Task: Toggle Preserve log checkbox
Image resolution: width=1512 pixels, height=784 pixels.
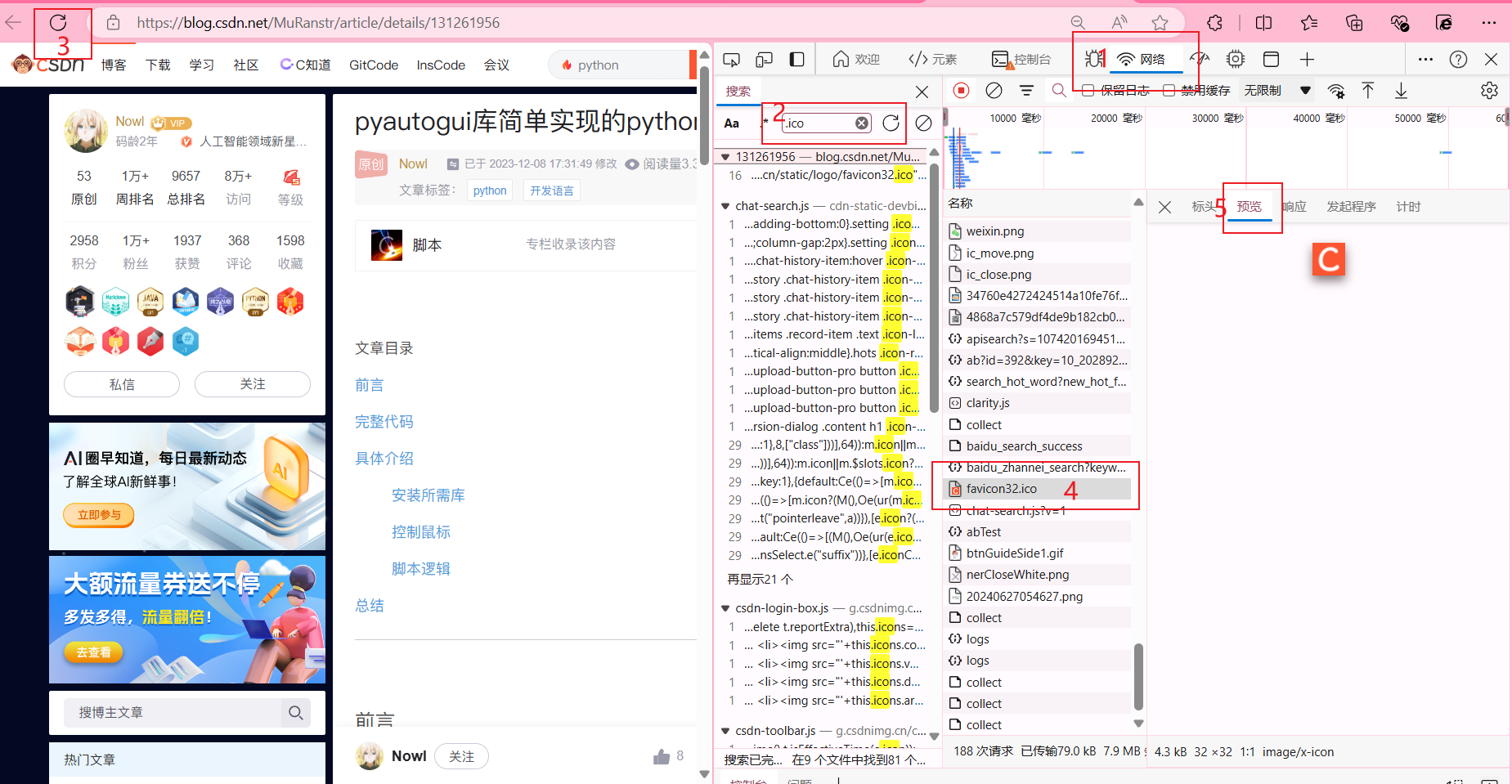Action: [x=1088, y=90]
